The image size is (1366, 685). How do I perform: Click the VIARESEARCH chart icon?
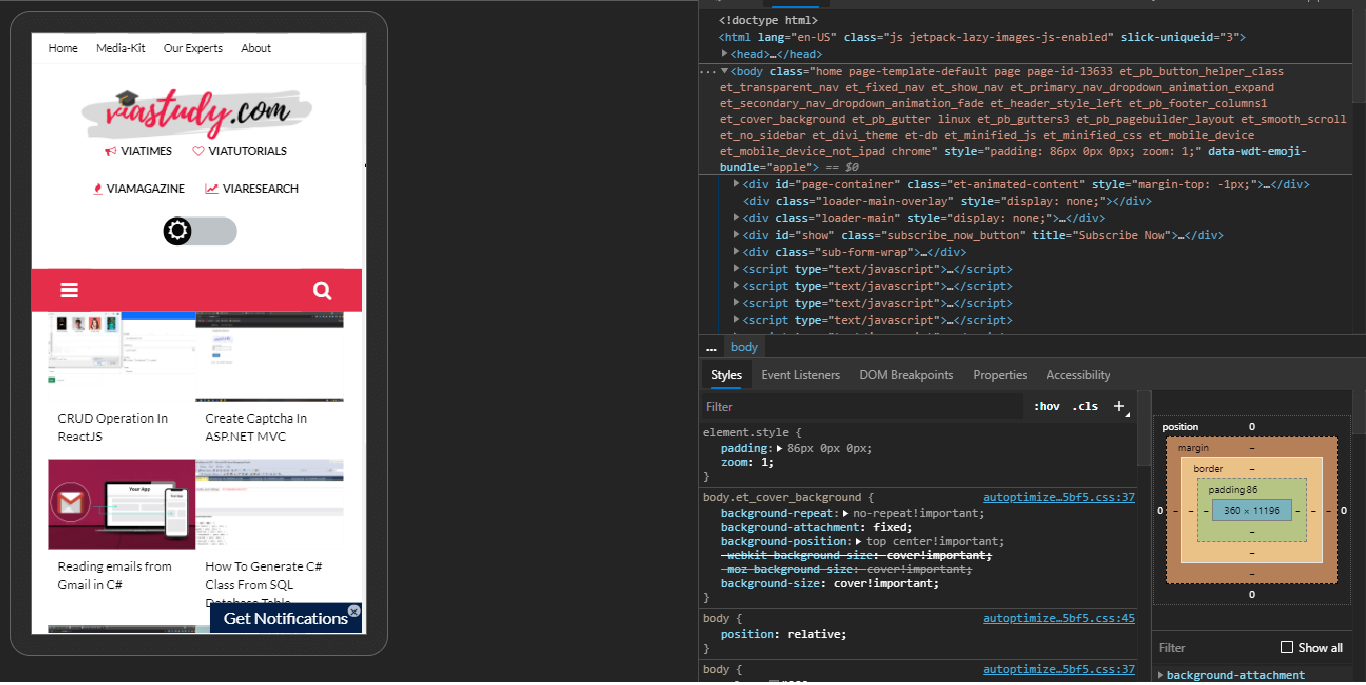point(212,188)
